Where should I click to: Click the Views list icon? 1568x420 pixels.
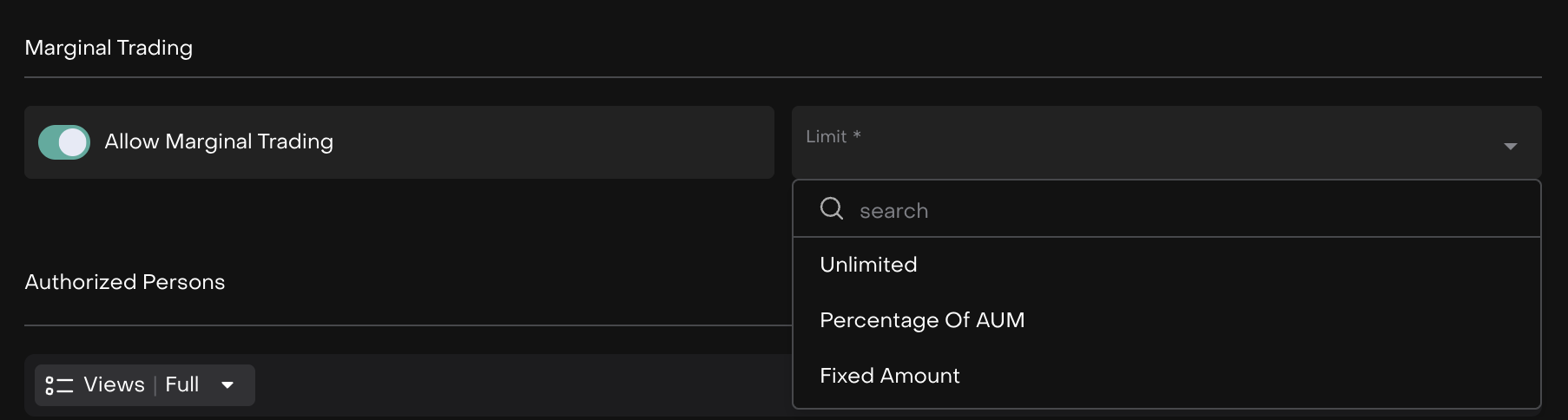coord(59,385)
